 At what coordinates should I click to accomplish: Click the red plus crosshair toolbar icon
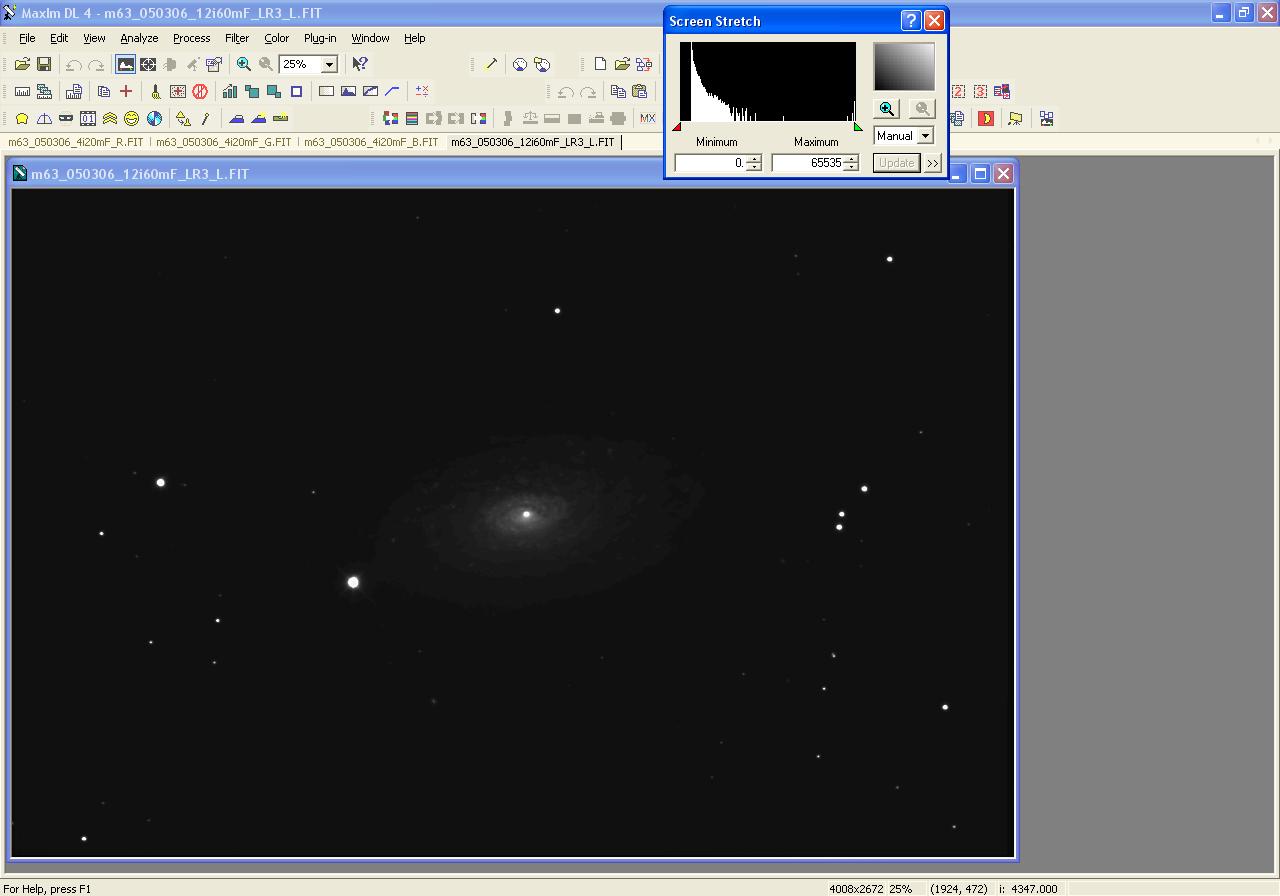(x=126, y=91)
